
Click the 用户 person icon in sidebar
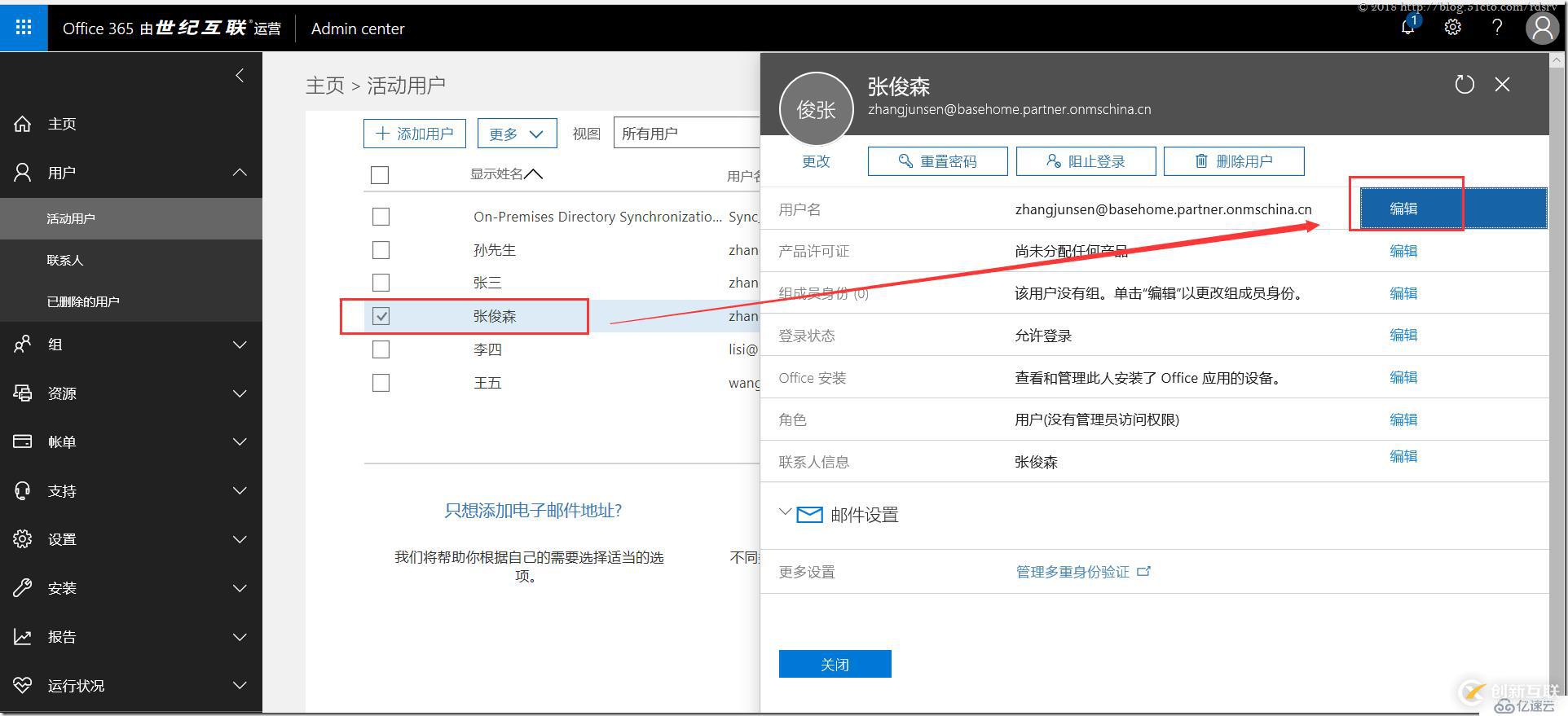click(x=23, y=173)
